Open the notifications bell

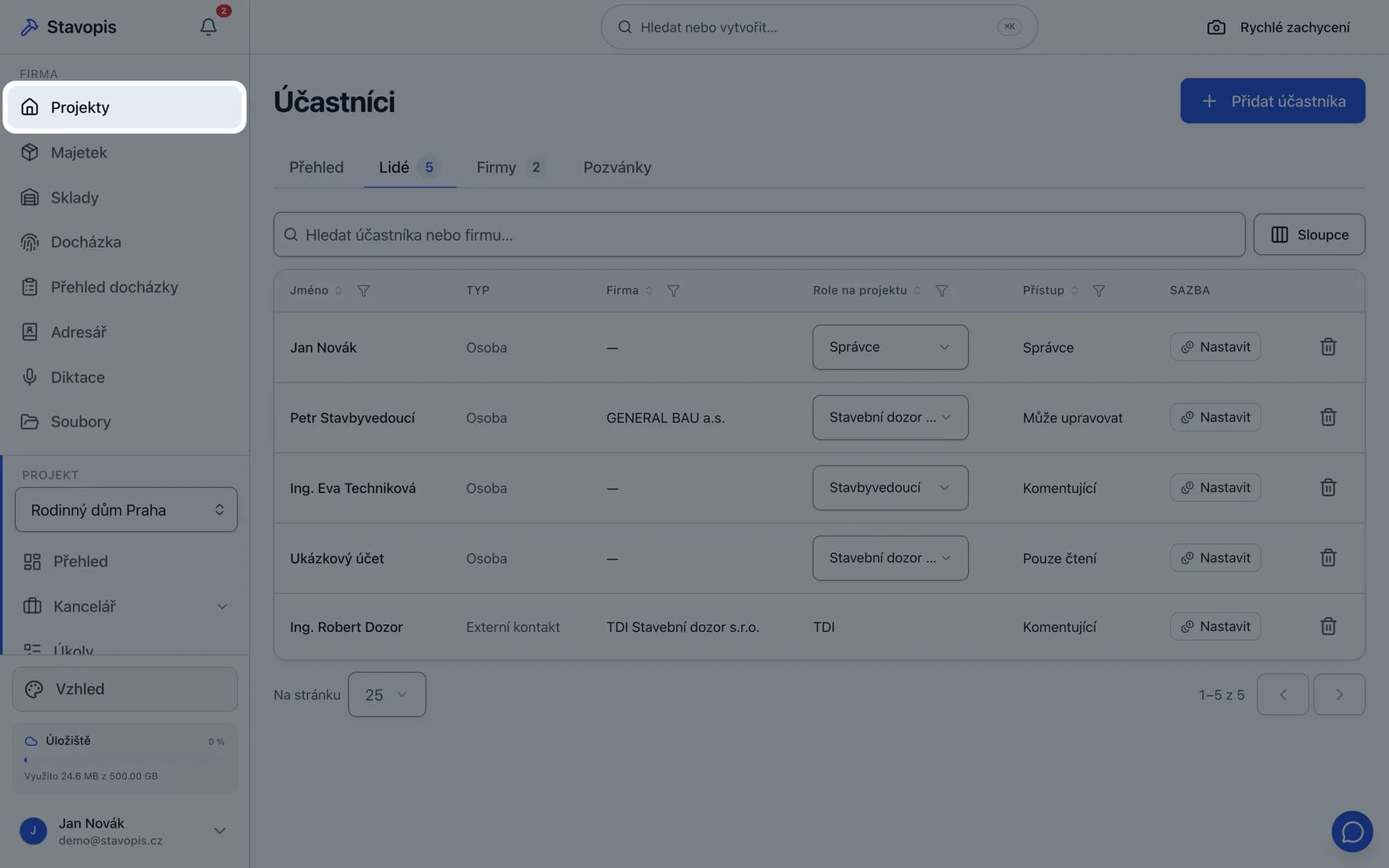208,26
